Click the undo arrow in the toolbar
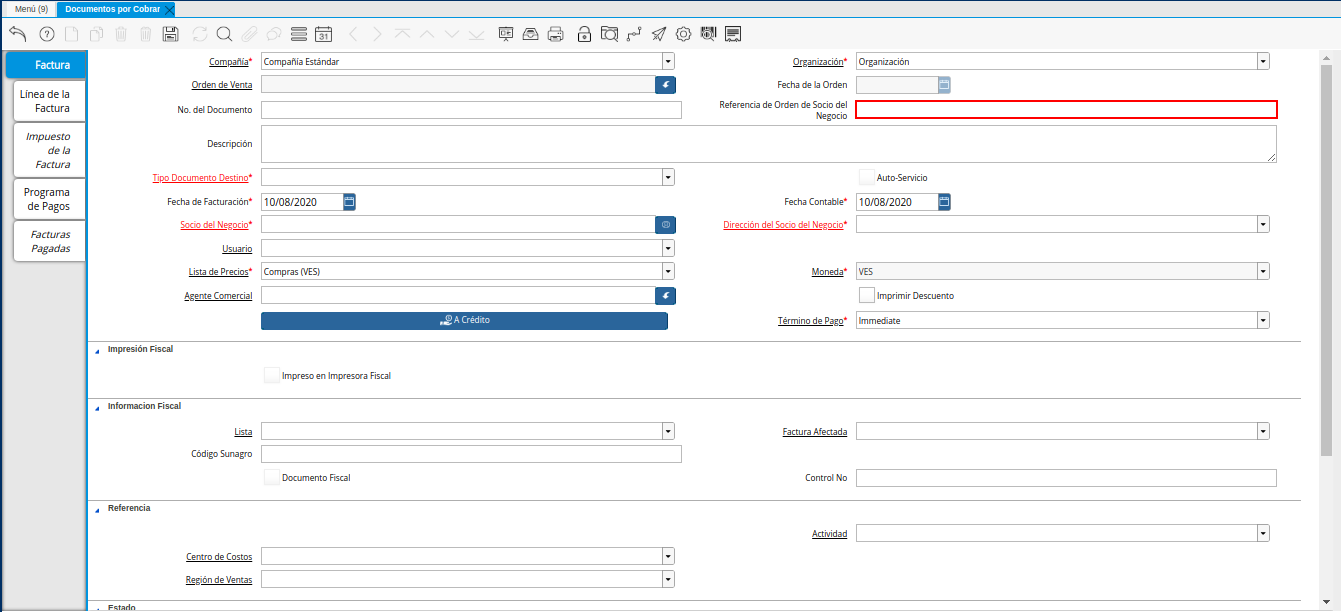Screen dimensions: 1341x612 (17, 34)
